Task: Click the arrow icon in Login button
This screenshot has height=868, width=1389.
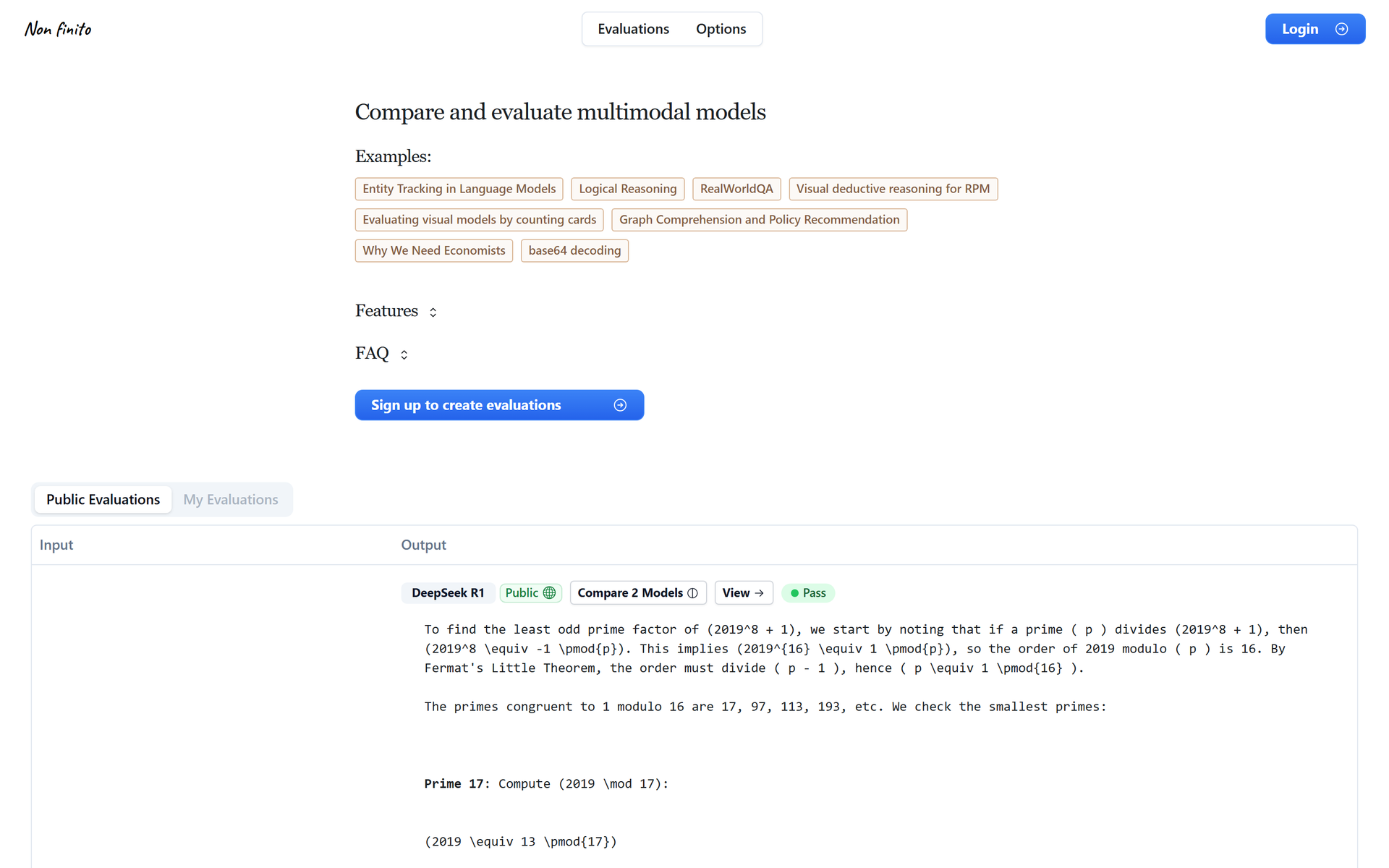Action: tap(1341, 29)
